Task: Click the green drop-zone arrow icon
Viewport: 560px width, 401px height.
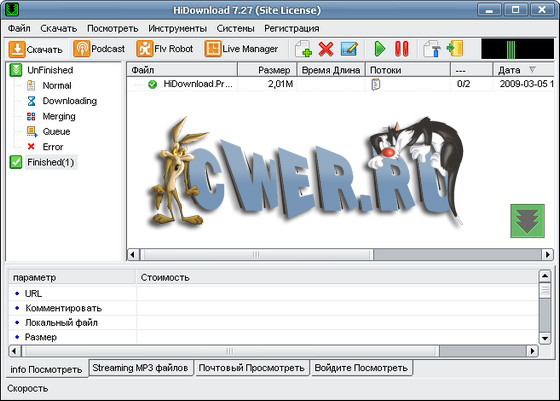Action: pyautogui.click(x=527, y=221)
